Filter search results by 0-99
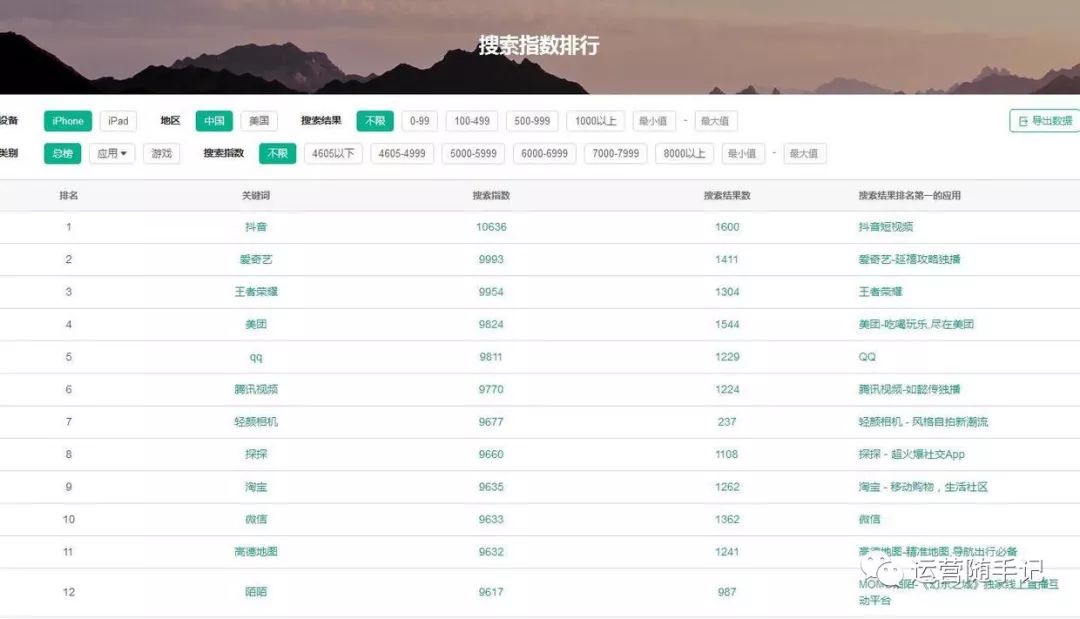The width and height of the screenshot is (1080, 619). (419, 121)
